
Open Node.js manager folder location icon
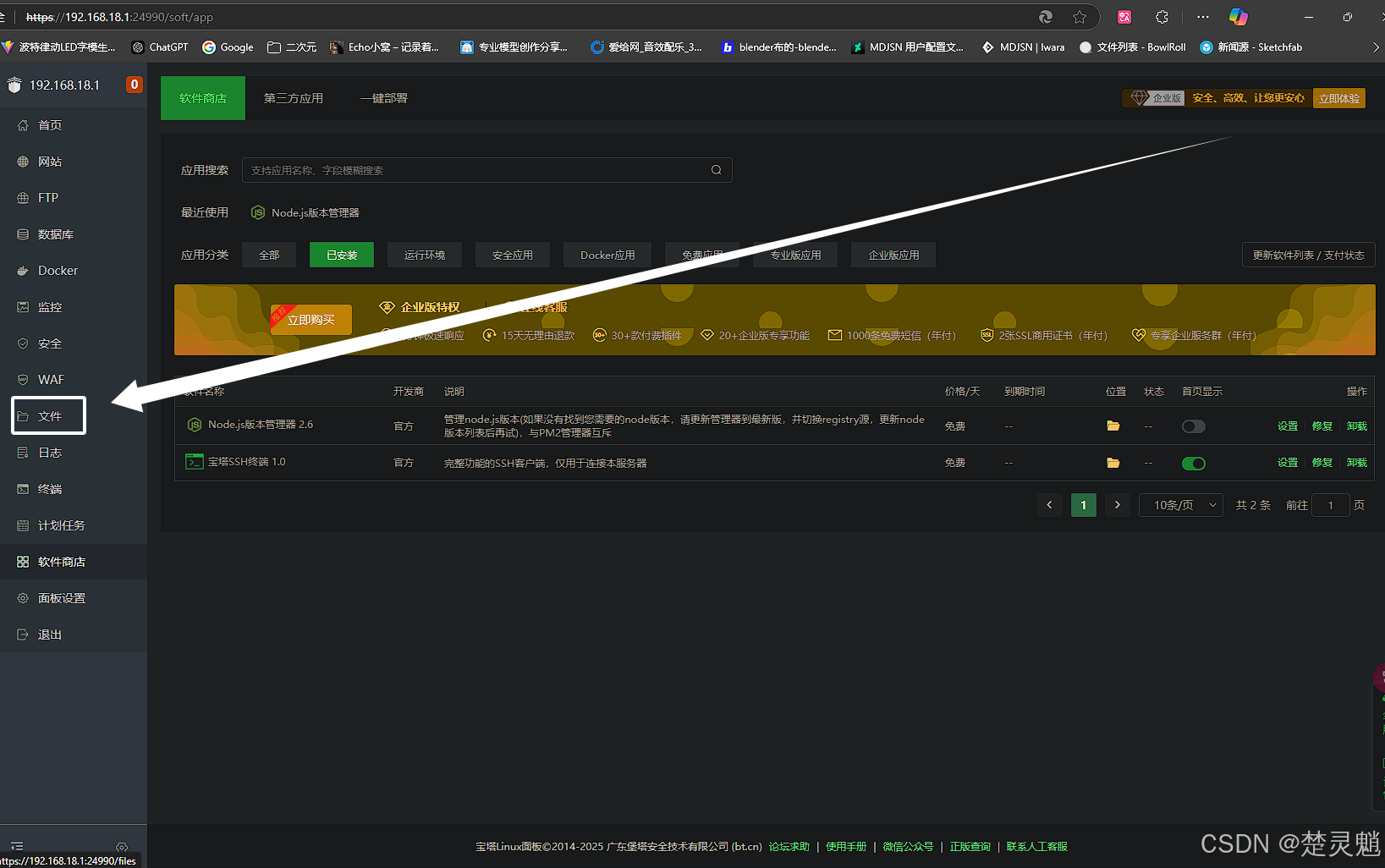(x=1113, y=426)
